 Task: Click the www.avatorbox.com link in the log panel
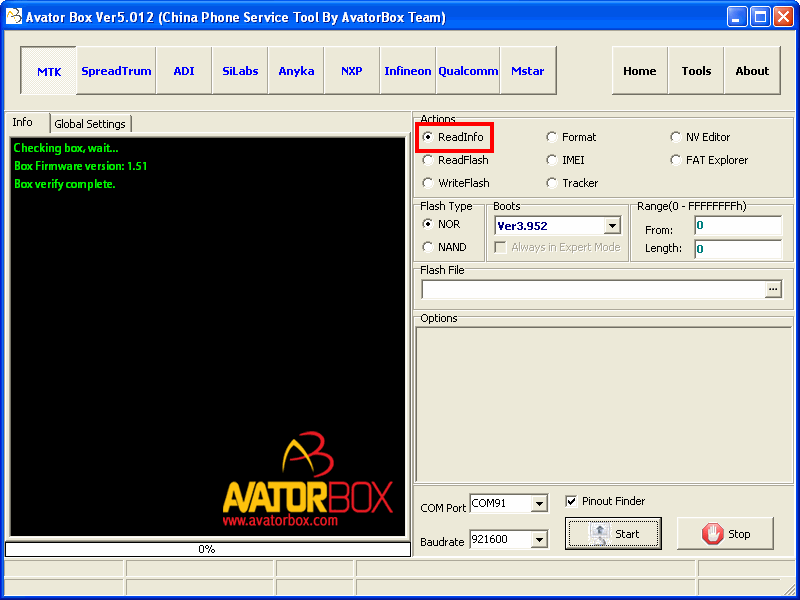pyautogui.click(x=280, y=521)
